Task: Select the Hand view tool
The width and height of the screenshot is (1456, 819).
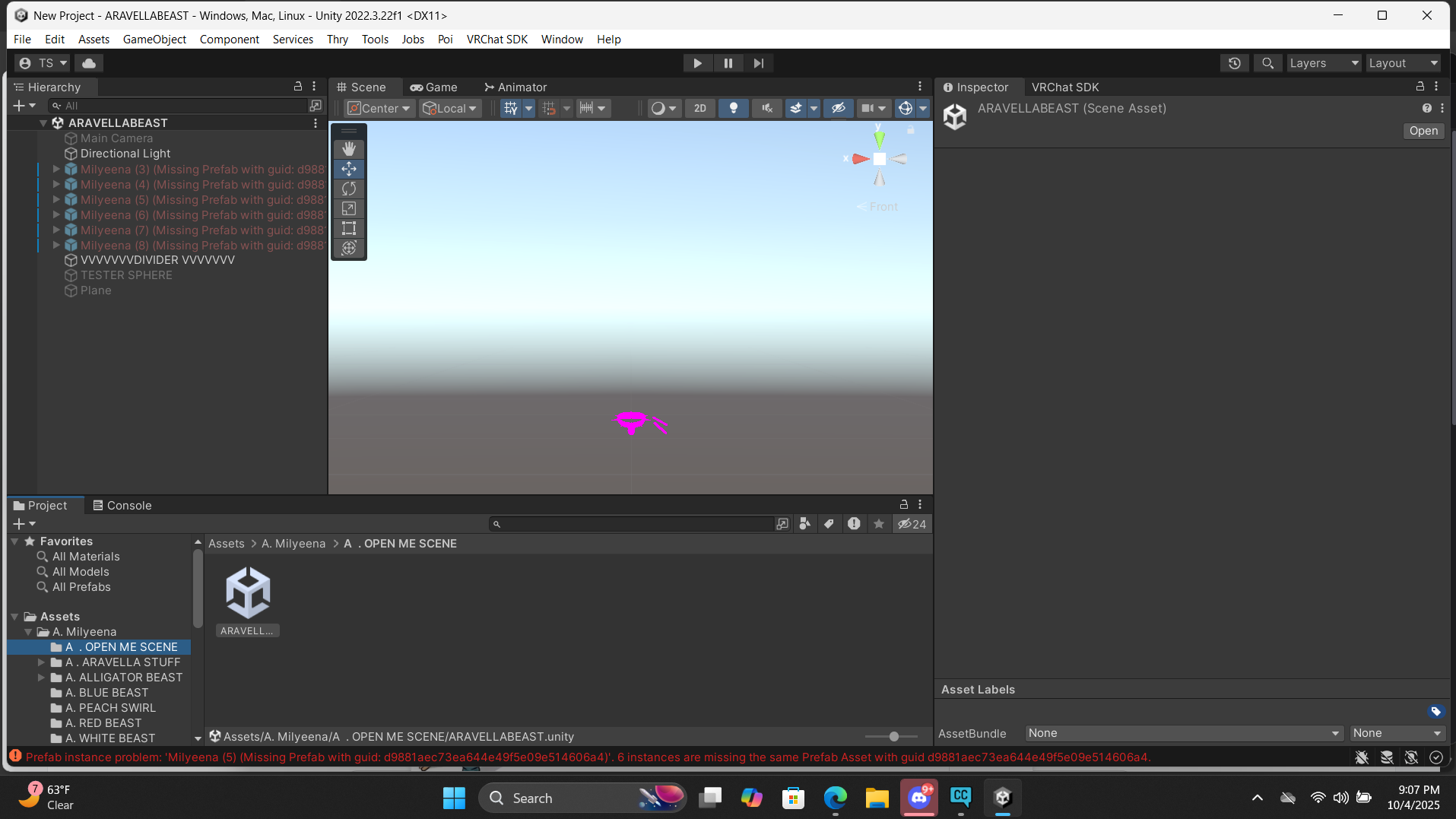Action: (349, 149)
